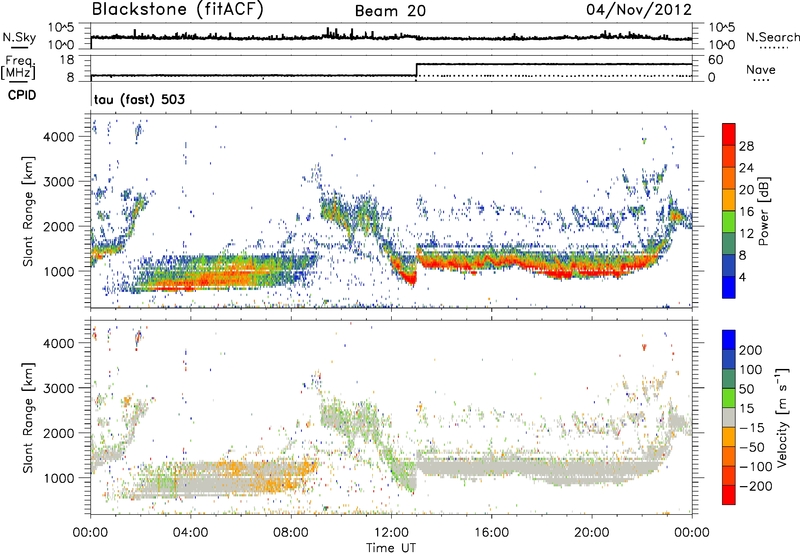Click the '18' frequency axis tick
This screenshot has height=554, width=800.
pyautogui.click(x=67, y=59)
